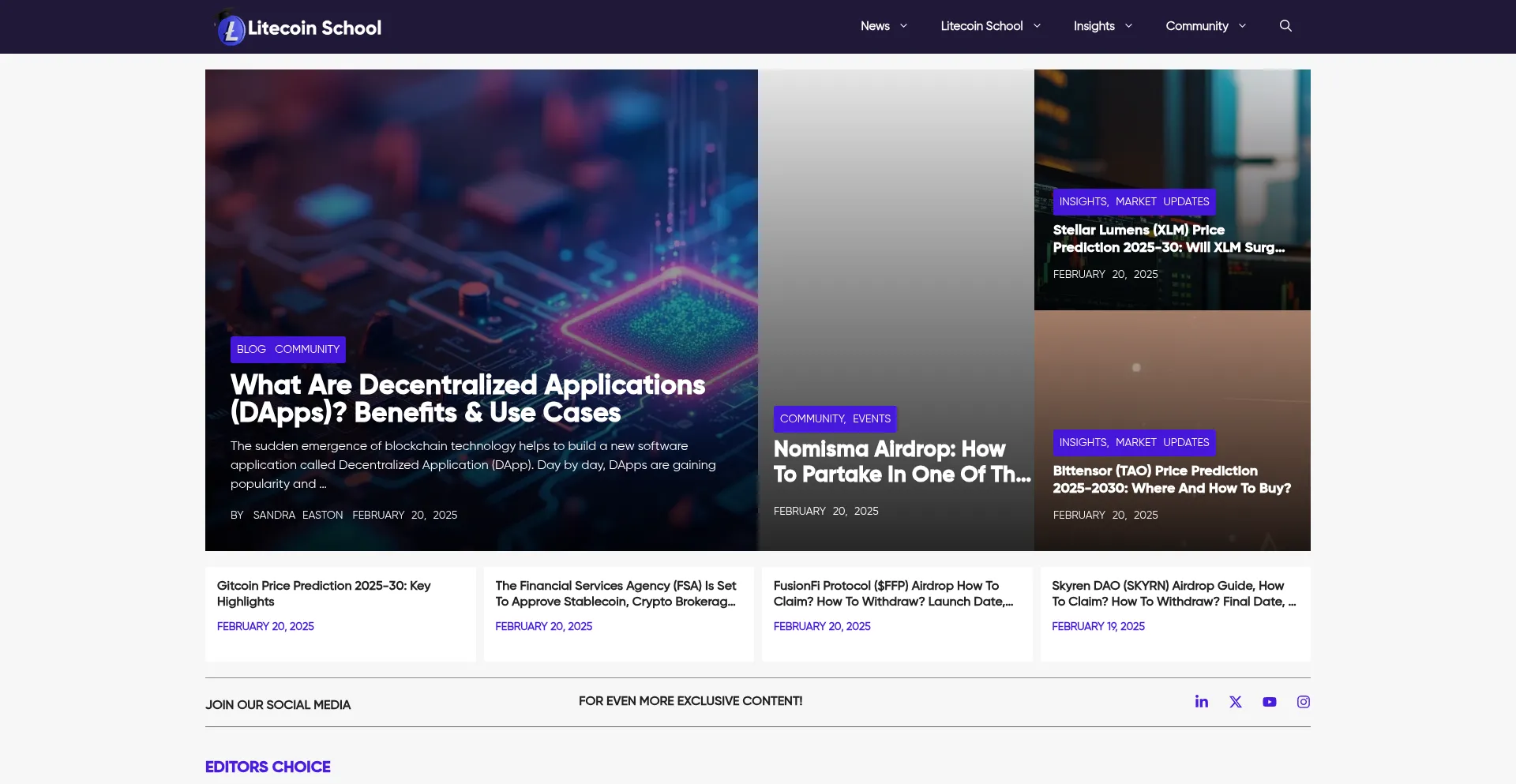This screenshot has height=784, width=1516.
Task: Expand the Litecoin School menu chevron
Action: point(1037,26)
